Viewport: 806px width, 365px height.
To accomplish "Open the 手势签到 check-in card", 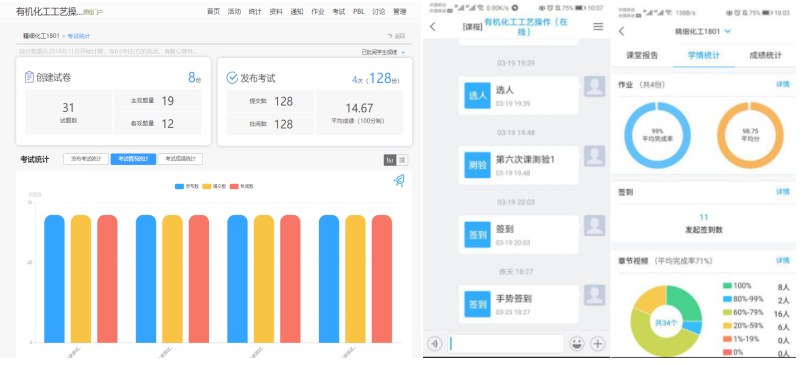I will 518,304.
